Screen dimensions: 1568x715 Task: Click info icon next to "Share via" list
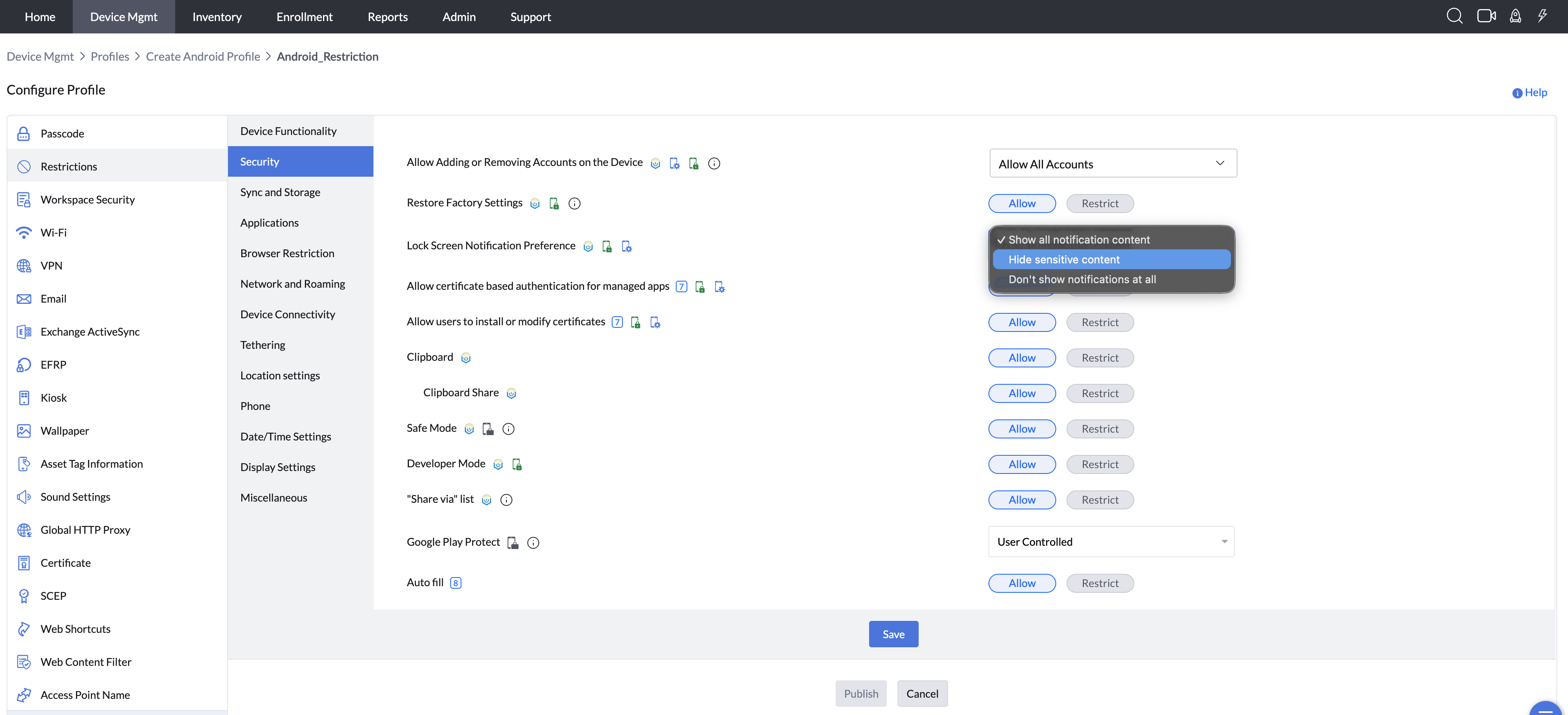pyautogui.click(x=506, y=500)
